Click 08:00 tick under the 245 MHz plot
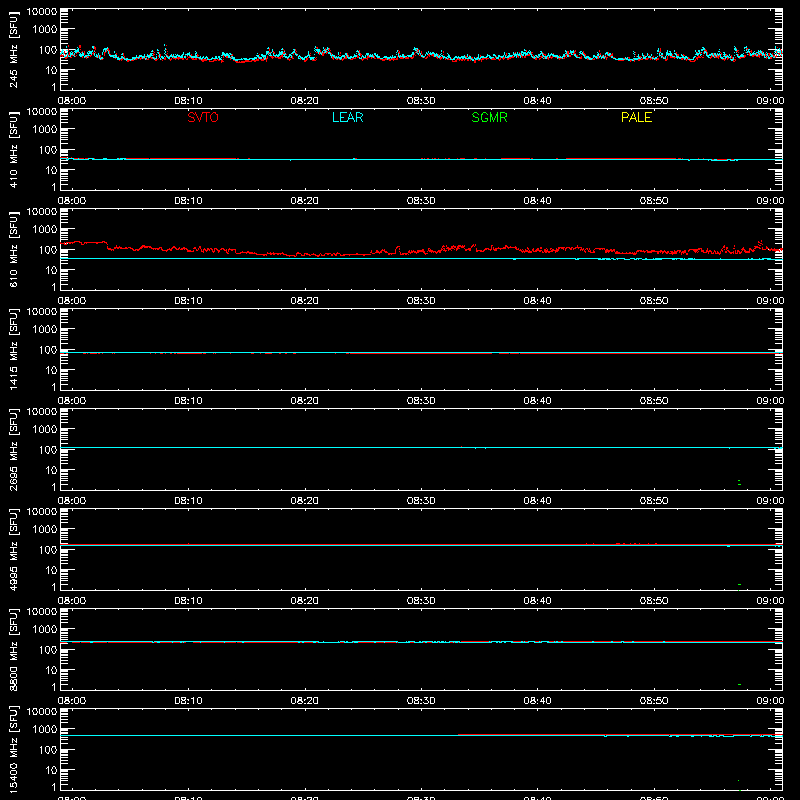 [72, 101]
